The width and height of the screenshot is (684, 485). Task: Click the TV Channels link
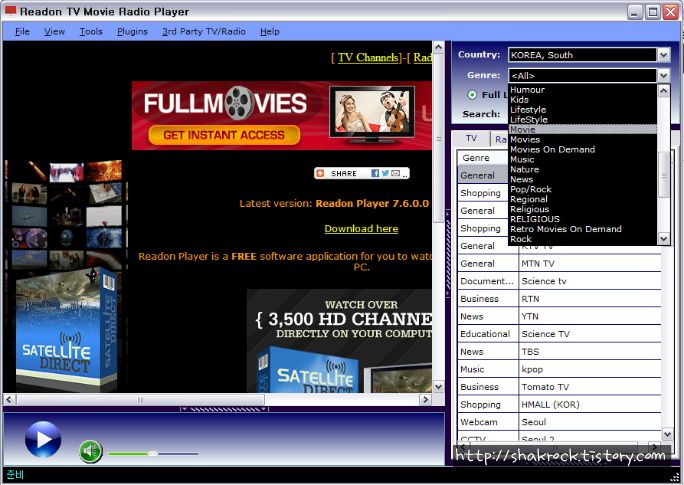coord(369,58)
